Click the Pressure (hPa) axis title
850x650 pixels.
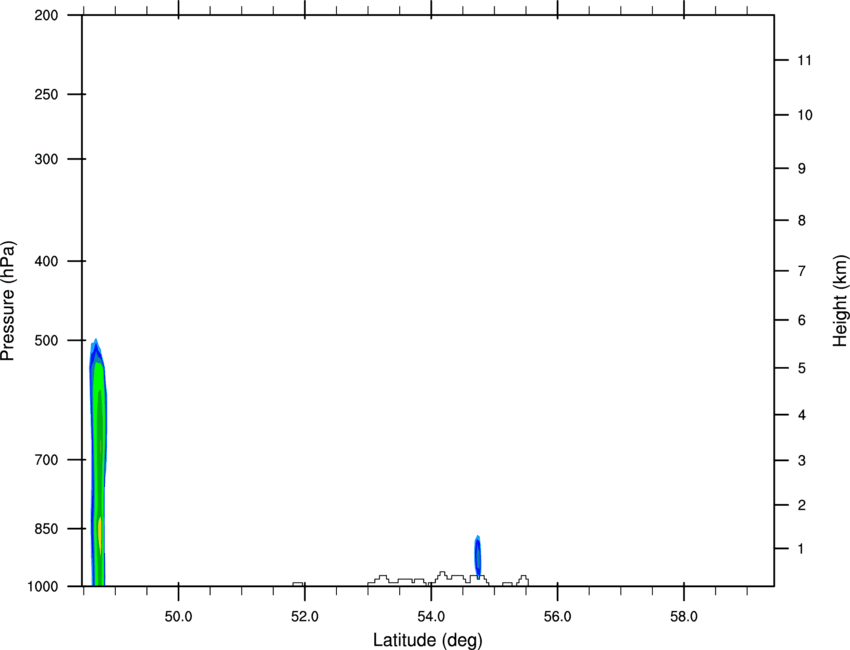coord(8,301)
